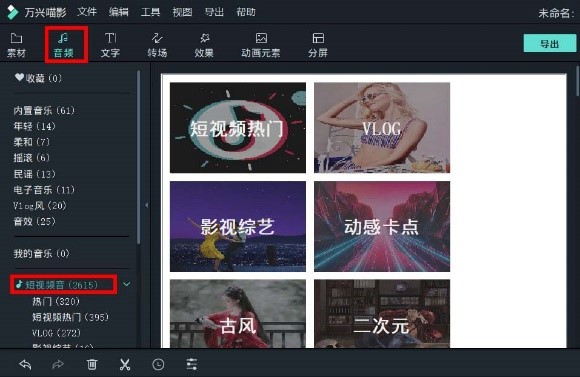Select the 民谣 (13) category
This screenshot has height=377, width=580.
tap(34, 174)
